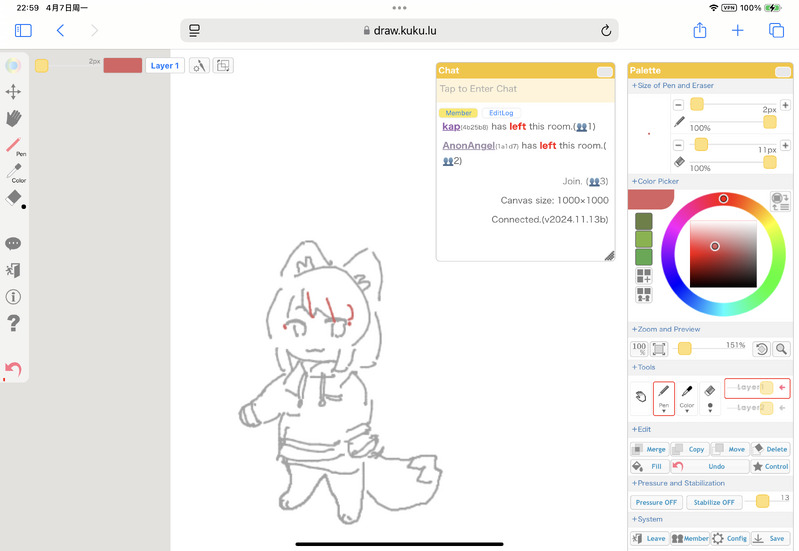
Task: Click the Safari new tab plus icon
Action: pyautogui.click(x=737, y=31)
